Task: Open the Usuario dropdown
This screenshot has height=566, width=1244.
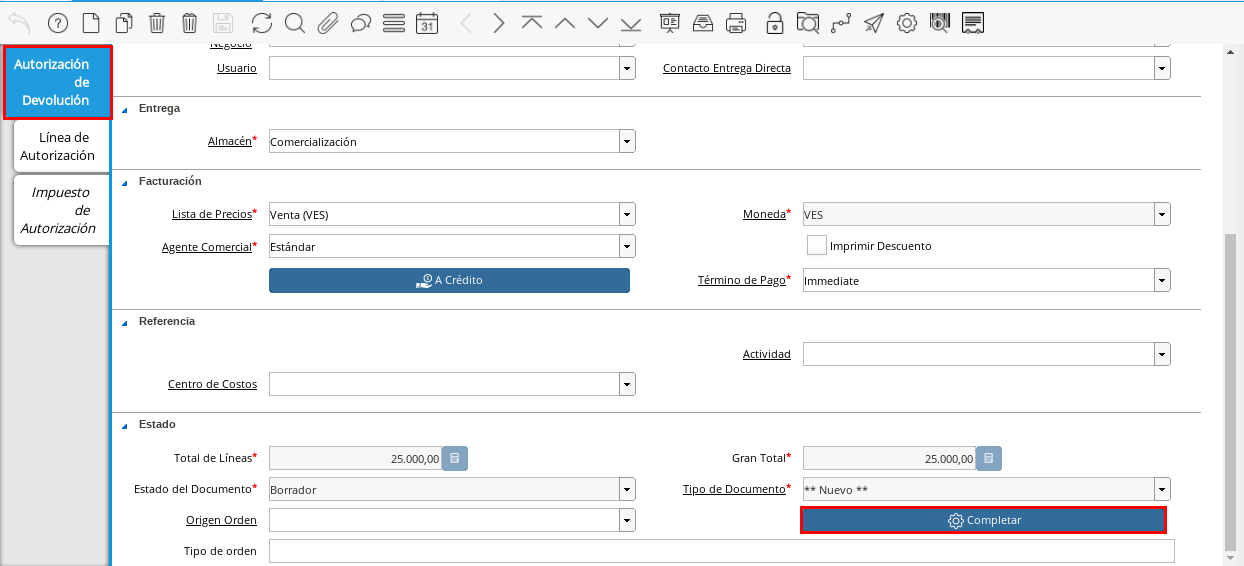Action: [627, 68]
